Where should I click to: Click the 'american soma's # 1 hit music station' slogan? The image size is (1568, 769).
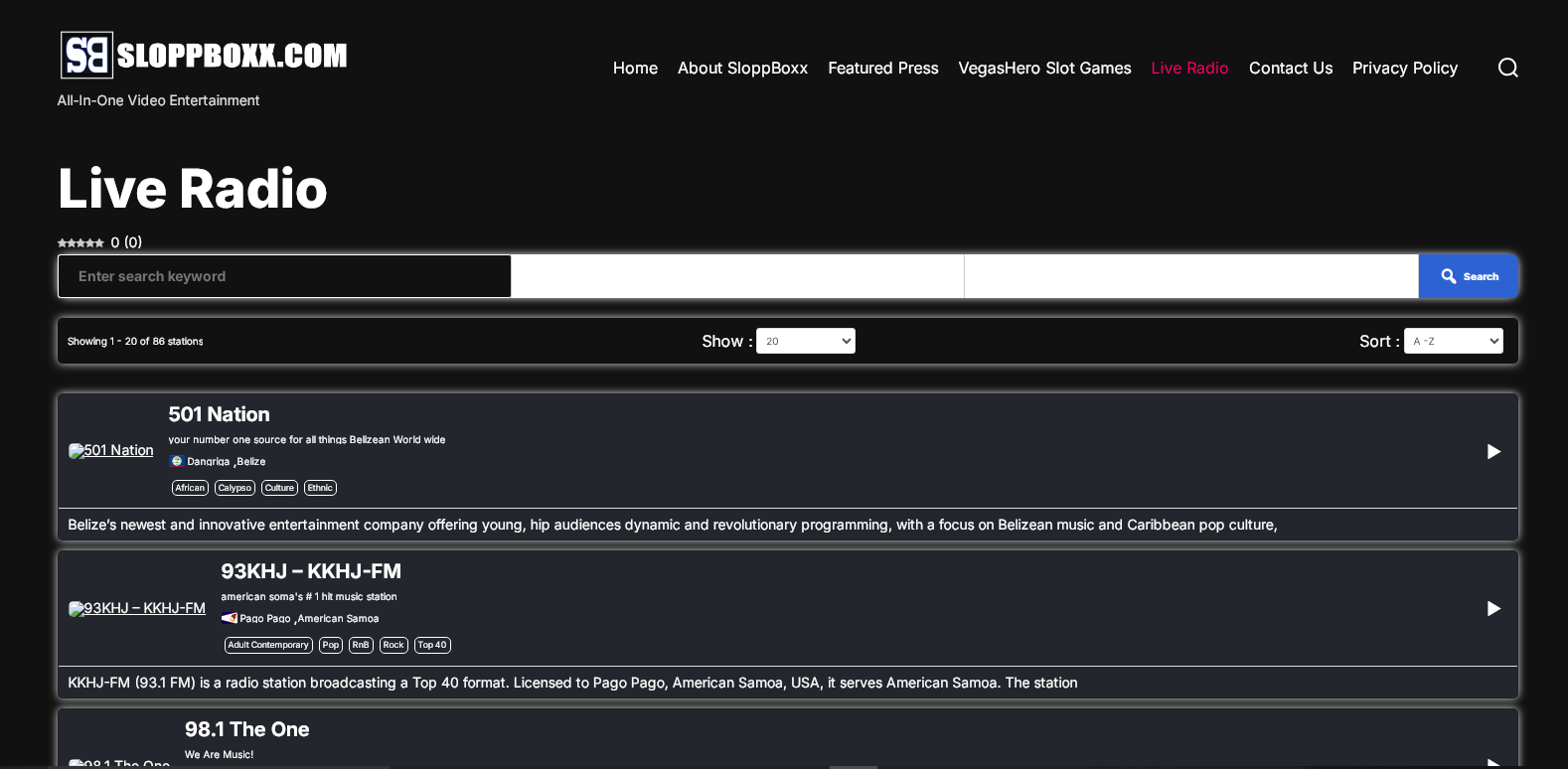pos(309,597)
